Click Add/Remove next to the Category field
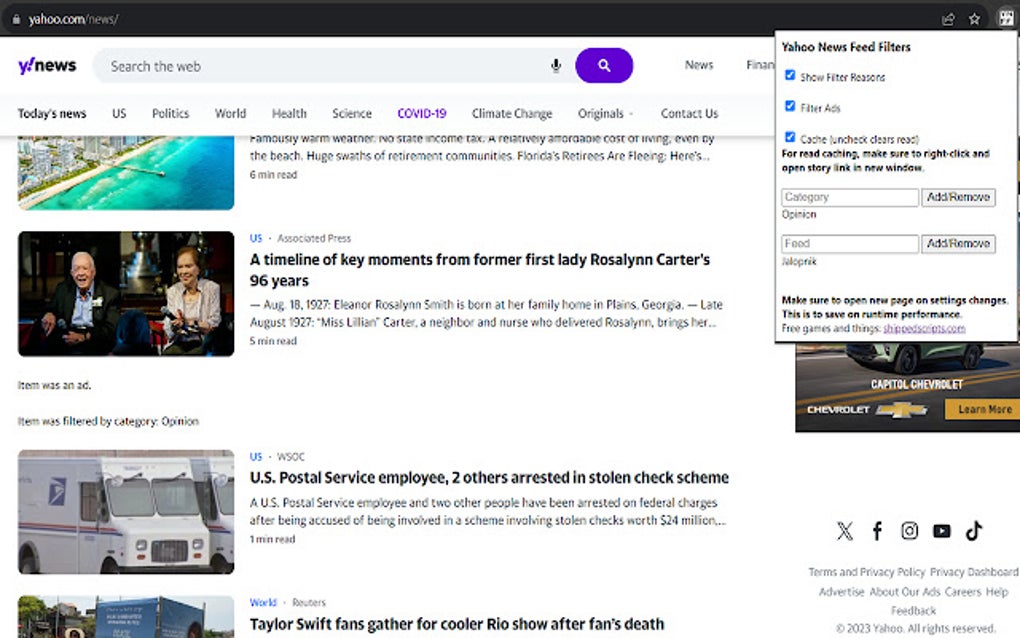This screenshot has height=638, width=1020. coord(958,197)
